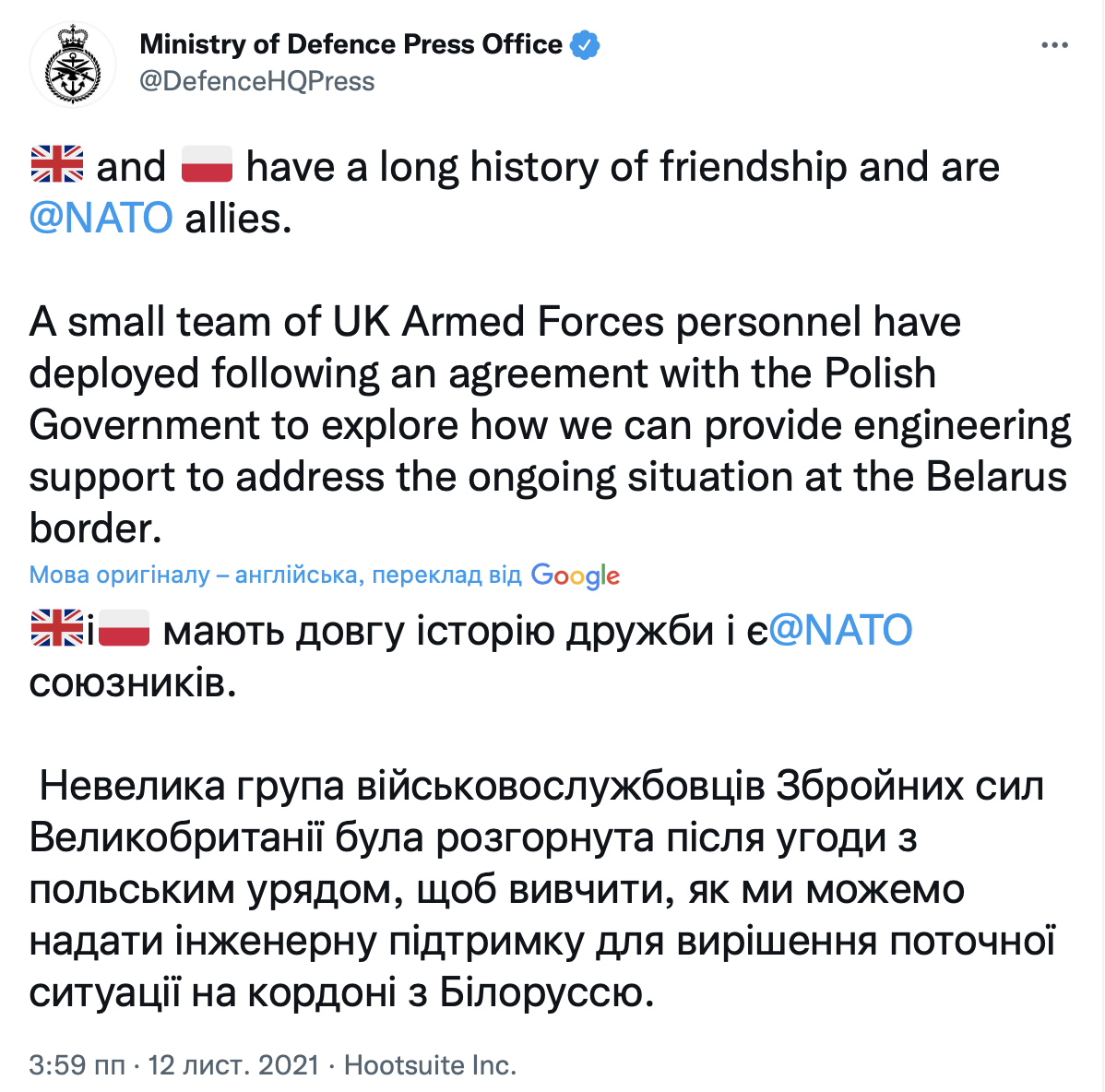Open @NATO mention in the Ukrainian translation
1105x1092 pixels.
(x=840, y=631)
